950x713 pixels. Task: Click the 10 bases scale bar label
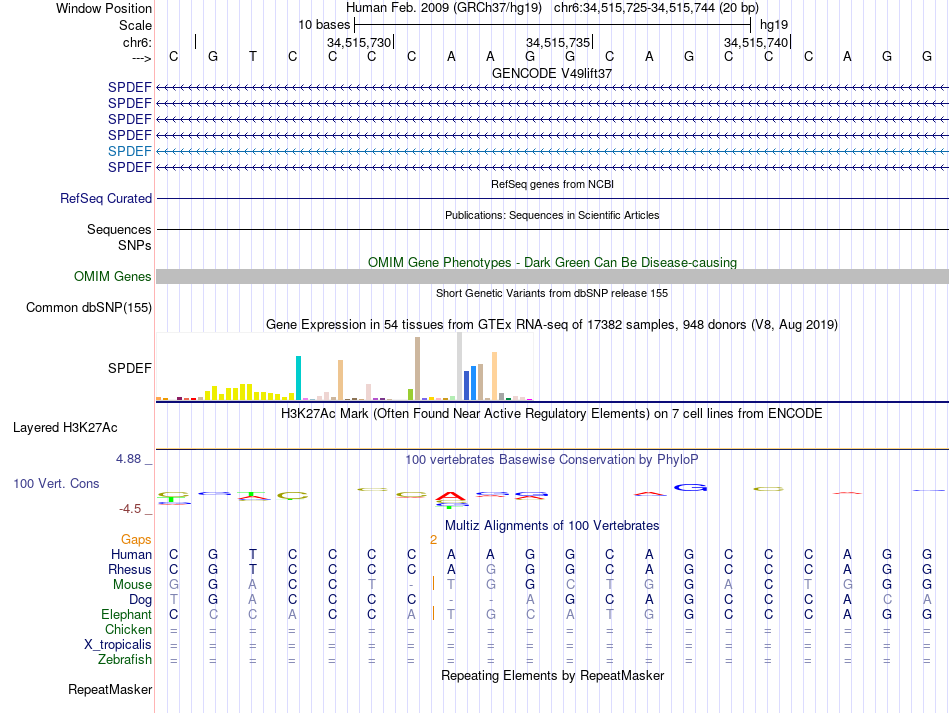[x=324, y=25]
